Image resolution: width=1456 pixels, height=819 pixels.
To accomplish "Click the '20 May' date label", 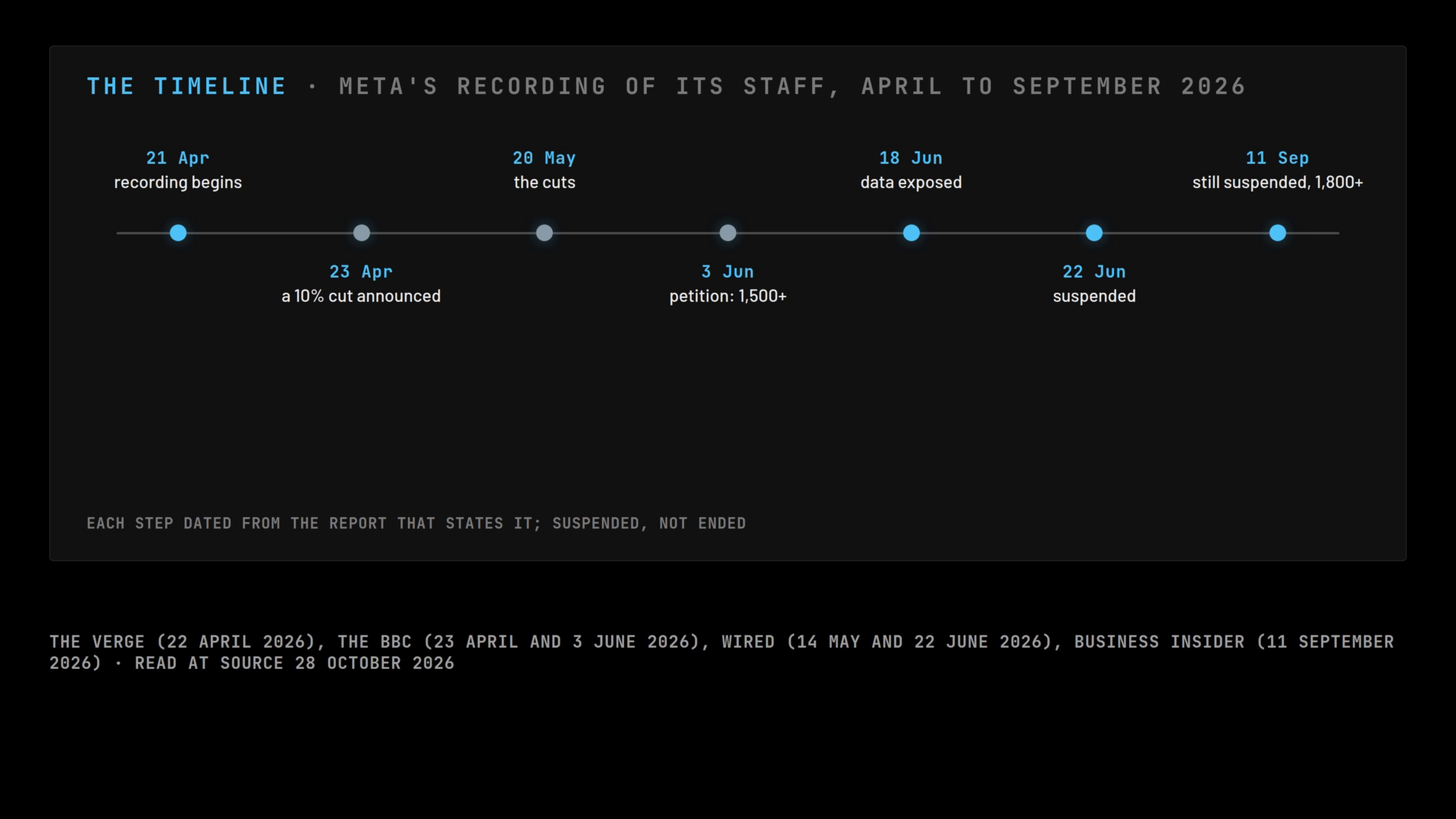I will click(544, 158).
